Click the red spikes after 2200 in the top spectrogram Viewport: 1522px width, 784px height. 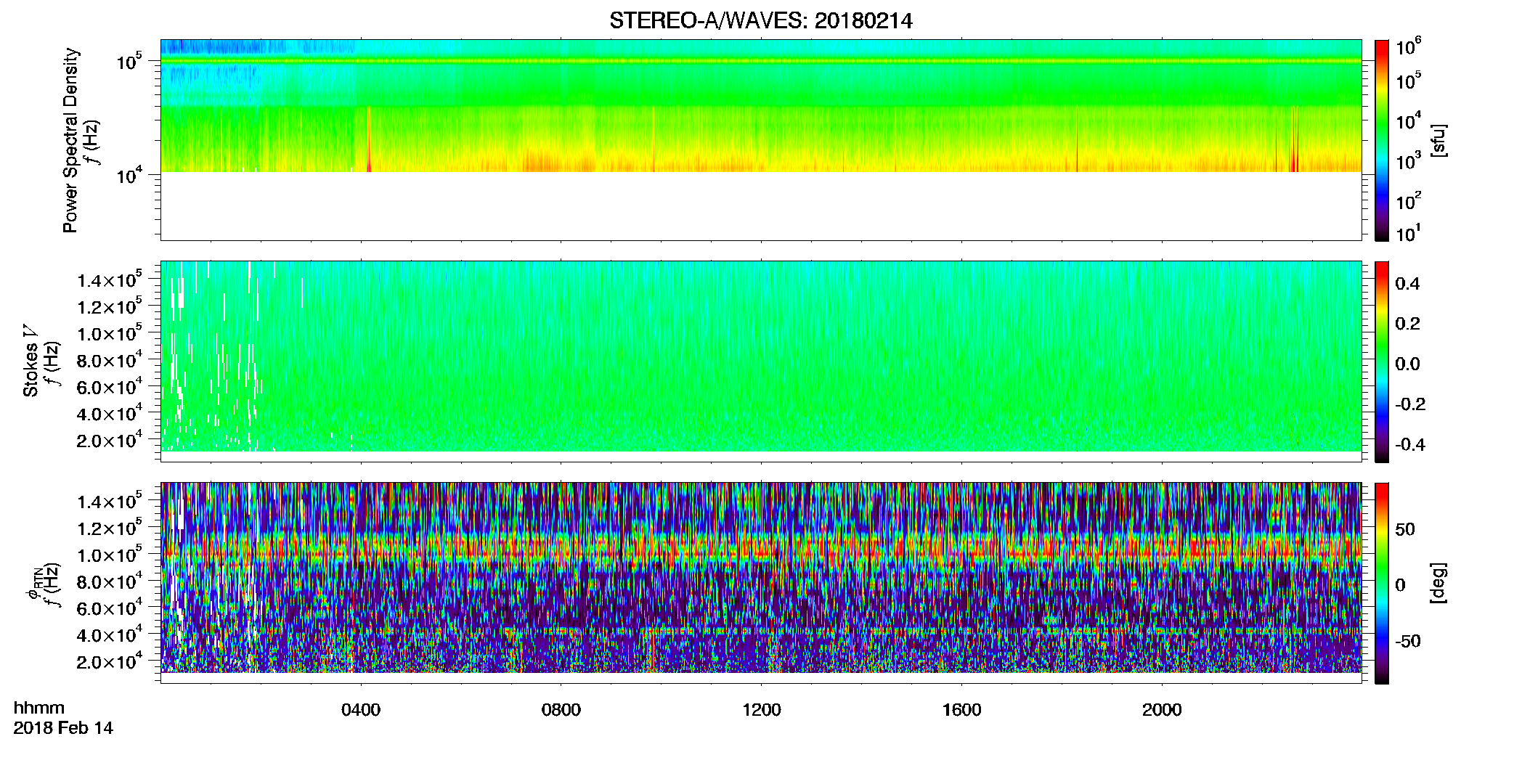point(1294,139)
